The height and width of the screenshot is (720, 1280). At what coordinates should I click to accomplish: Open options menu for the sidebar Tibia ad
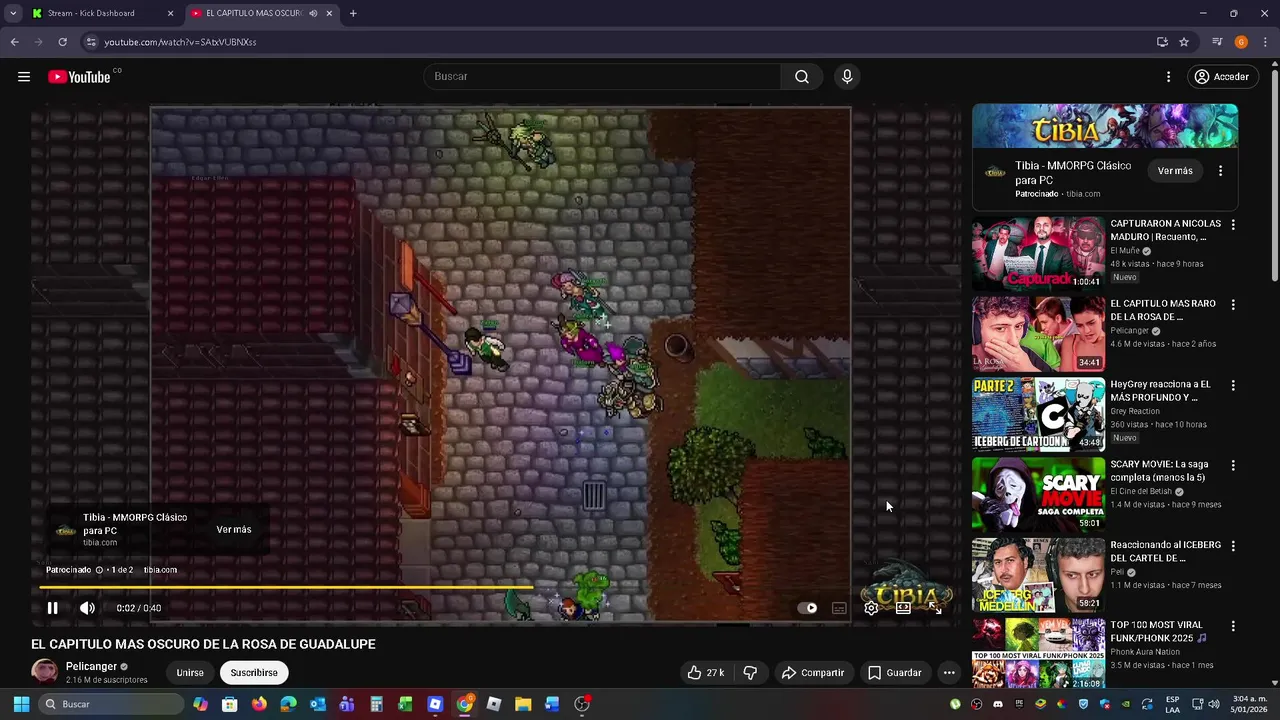1220,171
